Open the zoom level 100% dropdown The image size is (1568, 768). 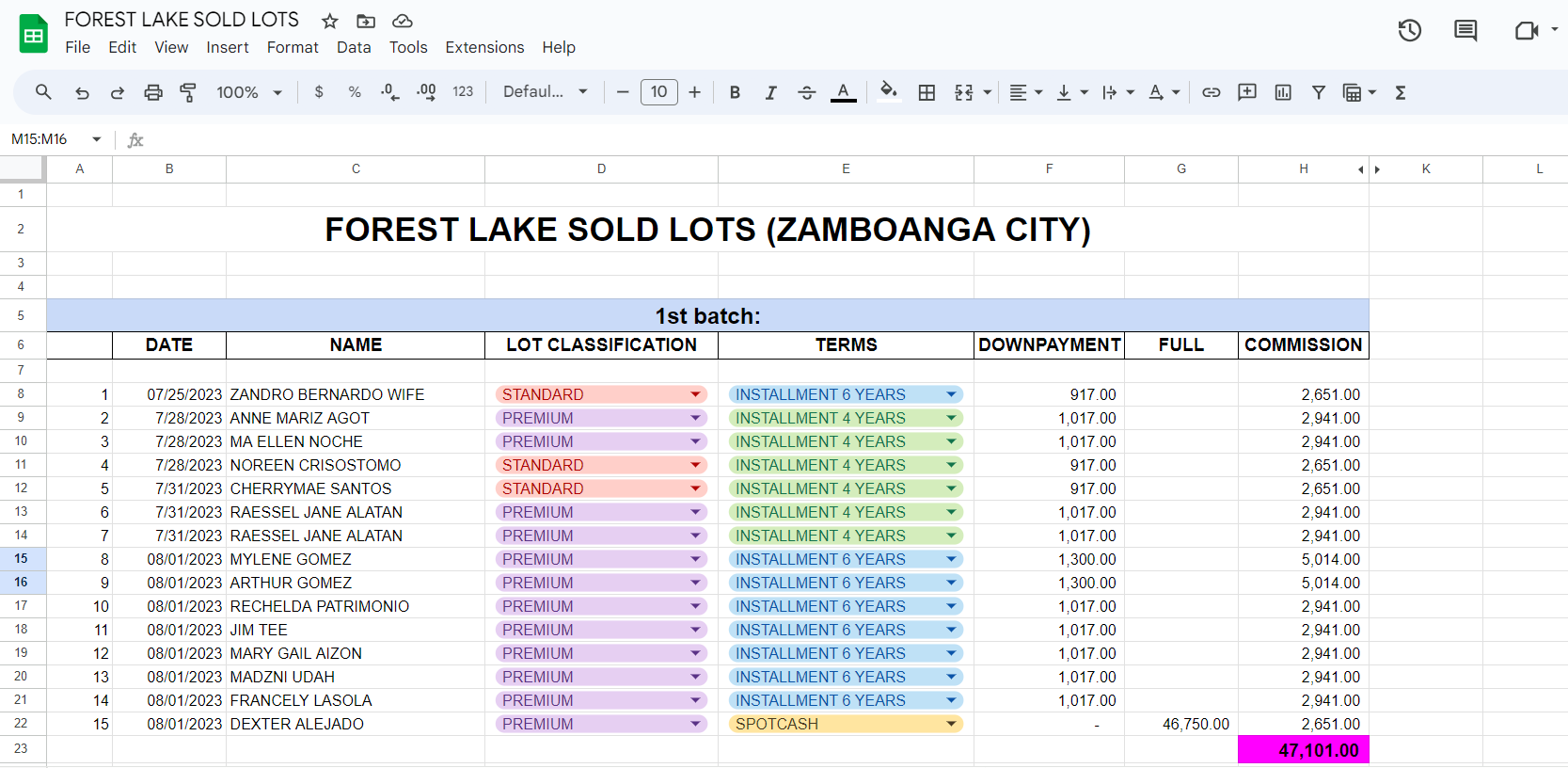[x=249, y=92]
